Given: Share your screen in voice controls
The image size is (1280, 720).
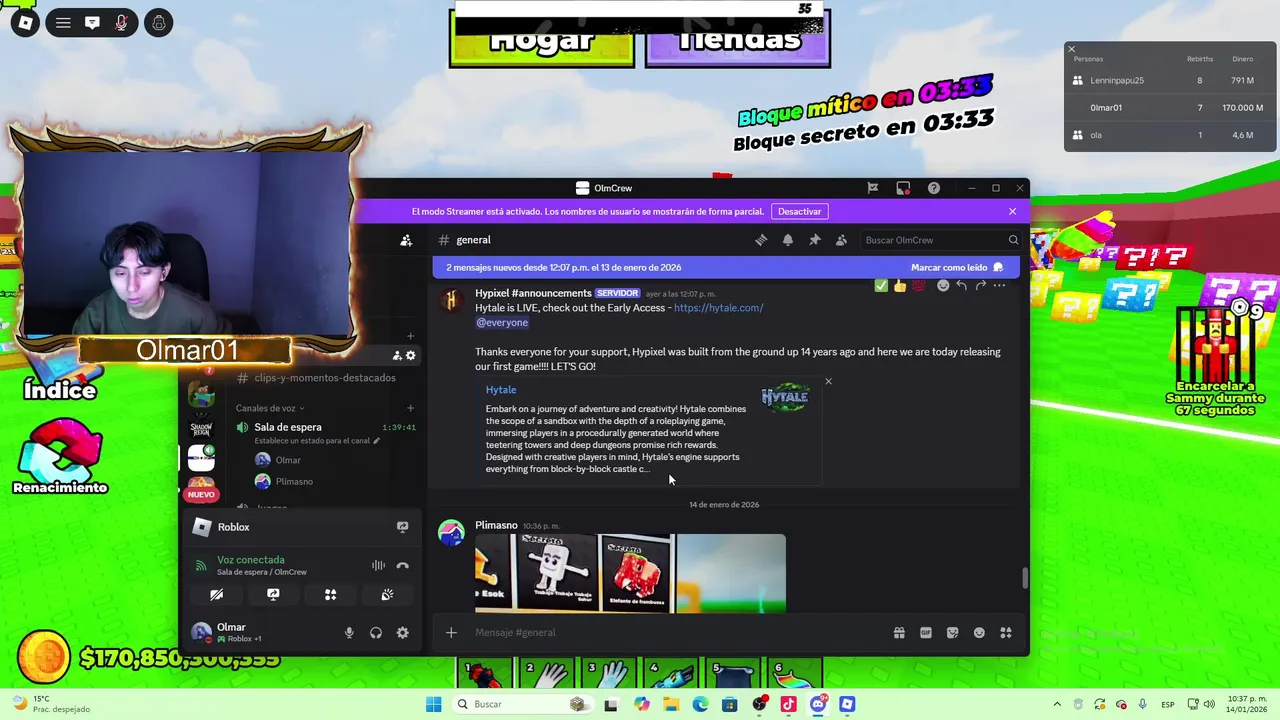Looking at the screenshot, I should [x=273, y=594].
